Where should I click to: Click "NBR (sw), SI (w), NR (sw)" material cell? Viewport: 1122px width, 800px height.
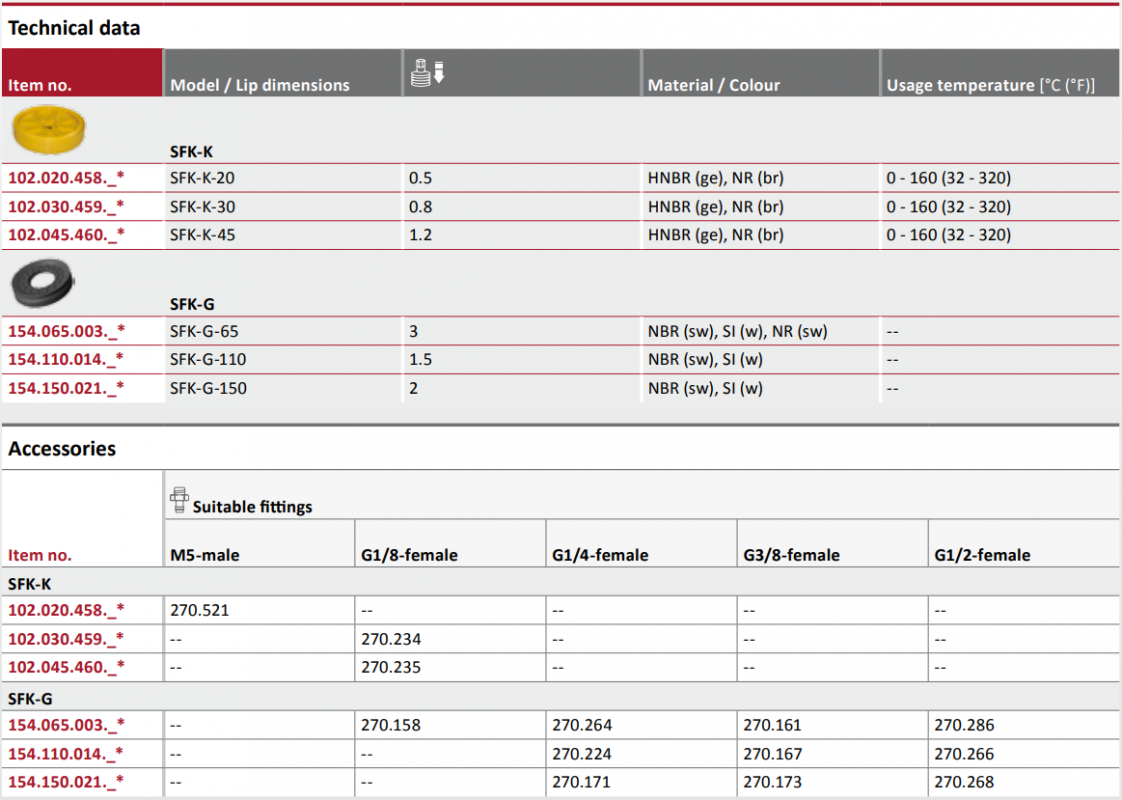point(737,331)
